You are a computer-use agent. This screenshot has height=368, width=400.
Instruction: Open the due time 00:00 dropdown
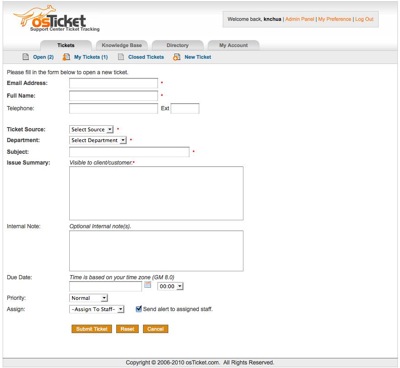pos(170,286)
